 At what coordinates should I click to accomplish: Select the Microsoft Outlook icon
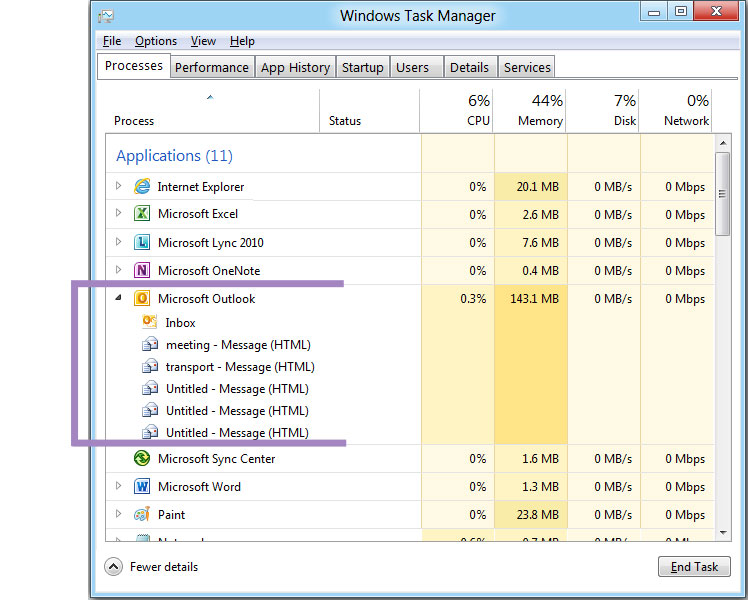click(142, 298)
